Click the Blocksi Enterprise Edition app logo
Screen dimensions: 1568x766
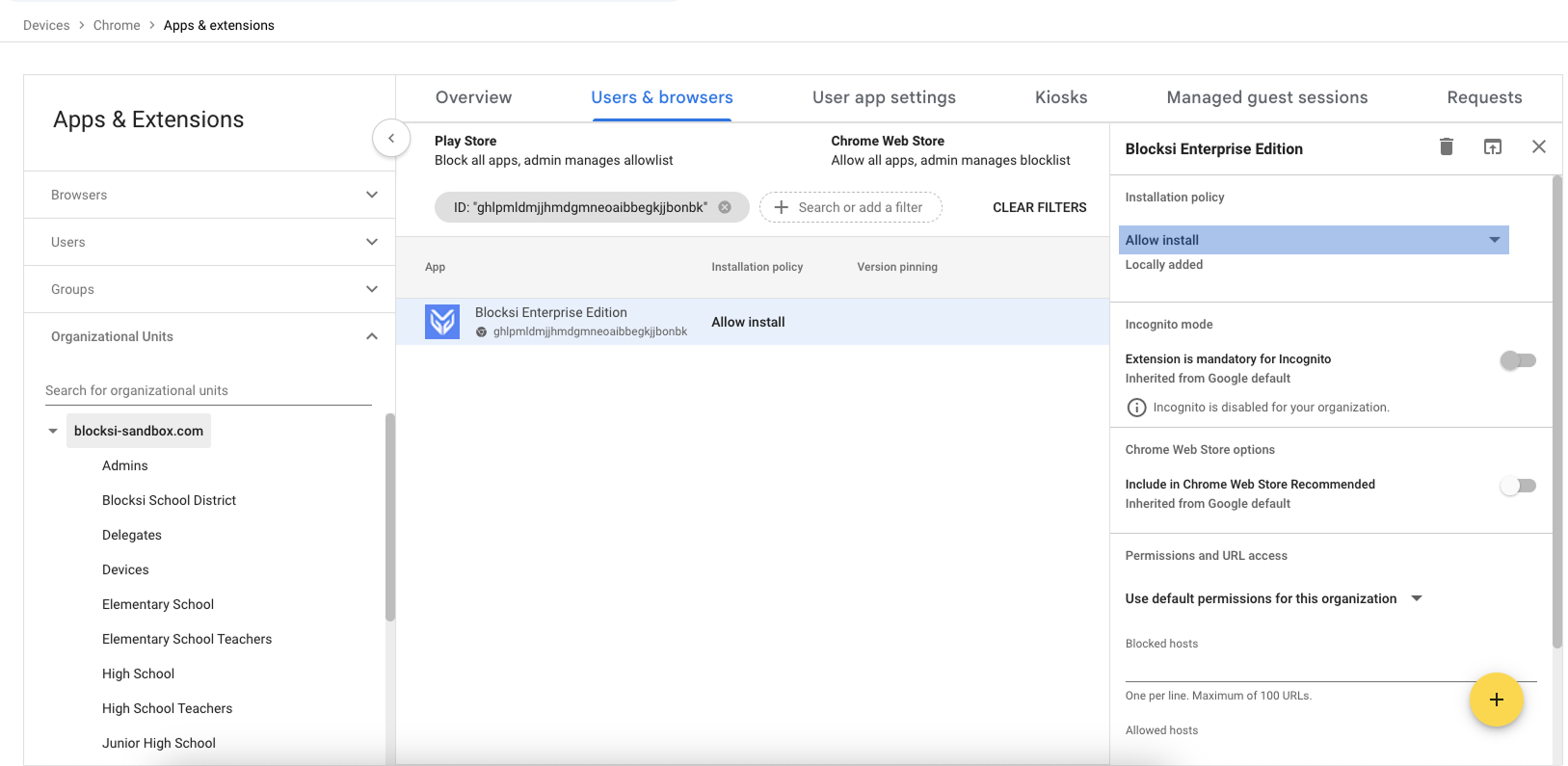(442, 322)
